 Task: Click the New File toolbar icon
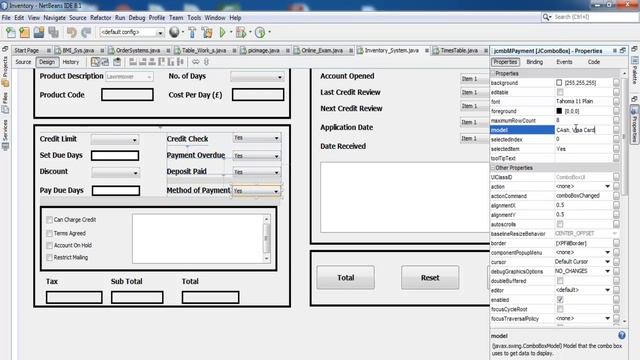(11, 32)
